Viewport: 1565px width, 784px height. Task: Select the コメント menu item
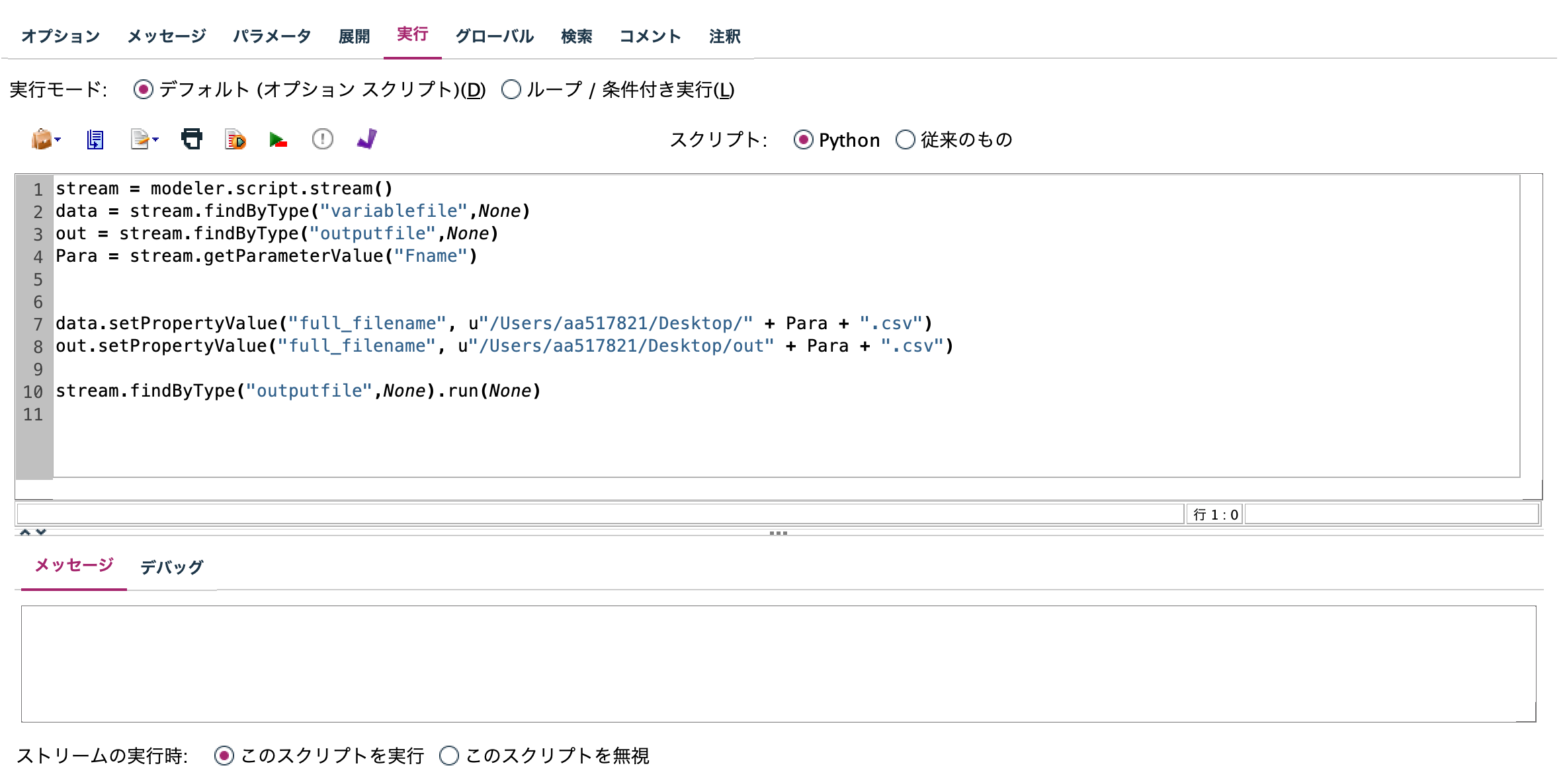[x=650, y=36]
